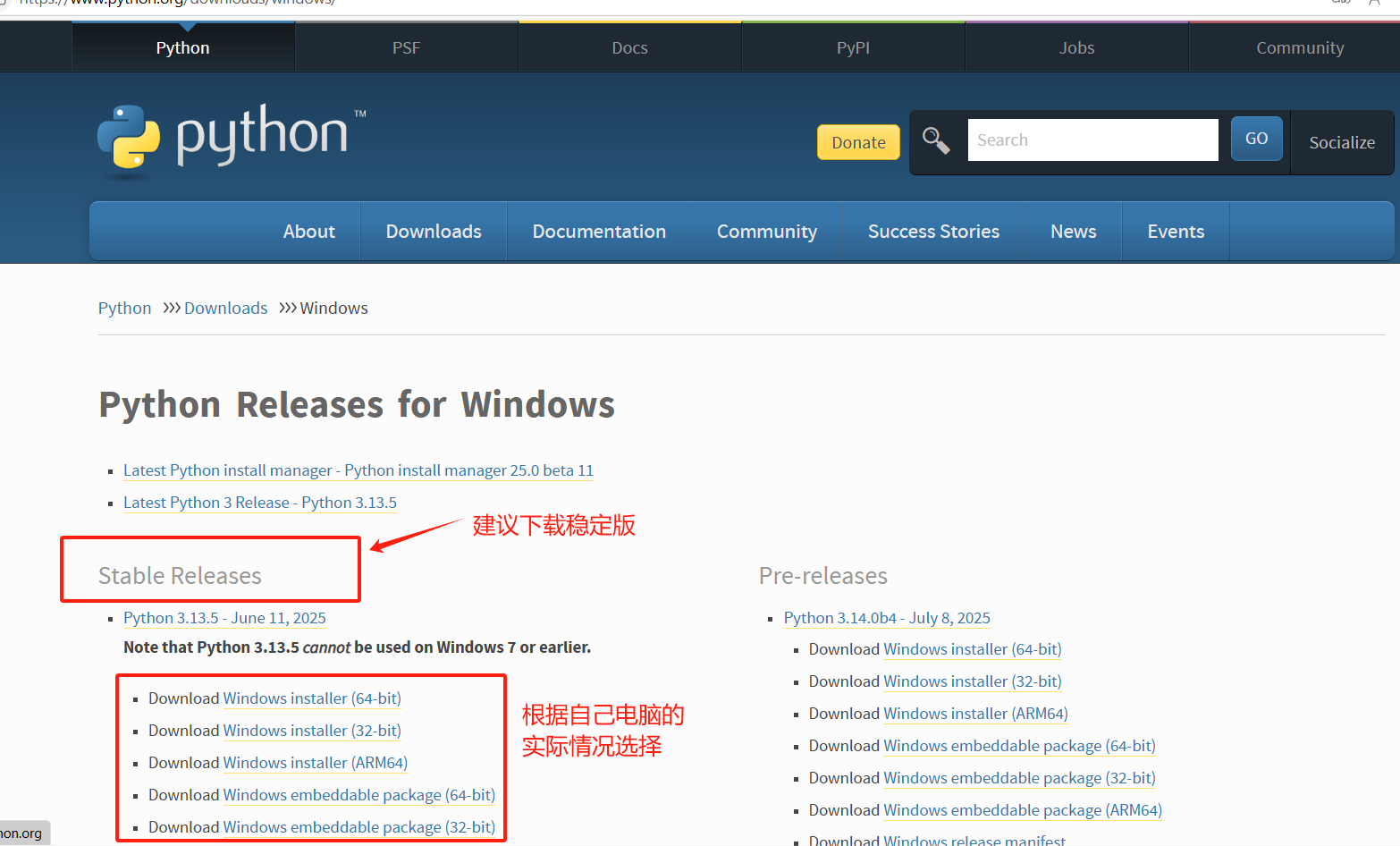The width and height of the screenshot is (1400, 846).
Task: Open the PyPI top tab
Action: [853, 47]
